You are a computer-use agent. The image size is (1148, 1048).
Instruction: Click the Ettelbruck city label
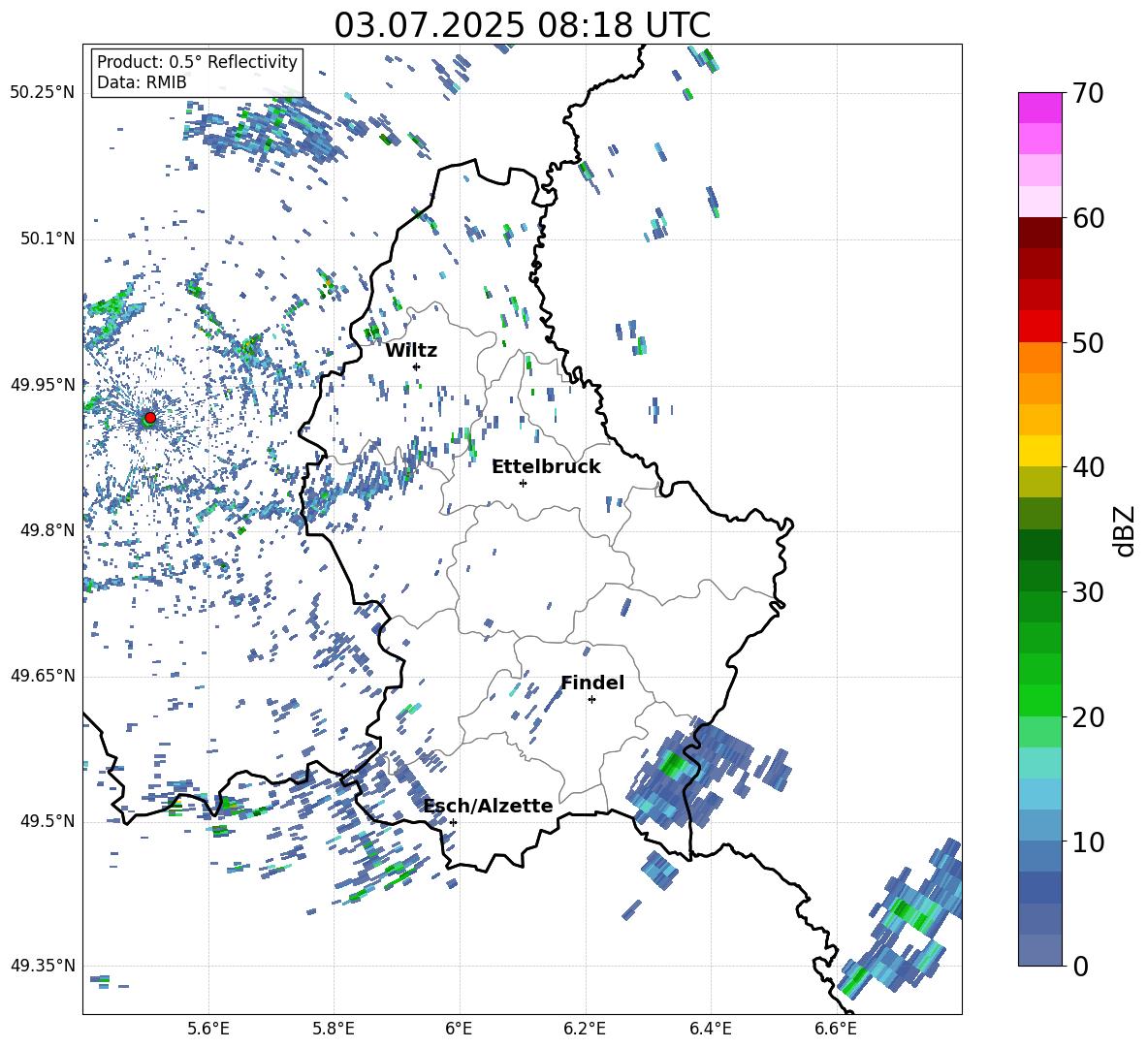click(x=546, y=467)
